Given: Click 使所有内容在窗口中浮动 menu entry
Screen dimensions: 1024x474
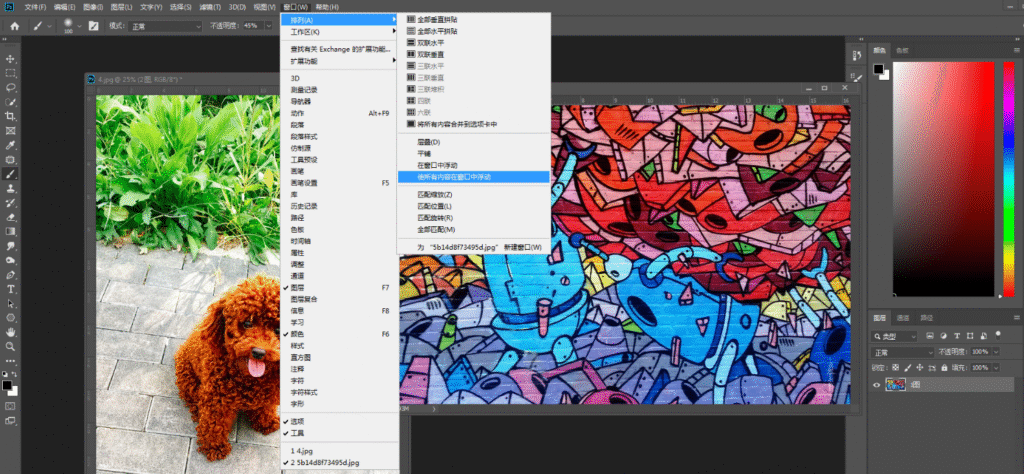Looking at the screenshot, I should tap(473, 176).
